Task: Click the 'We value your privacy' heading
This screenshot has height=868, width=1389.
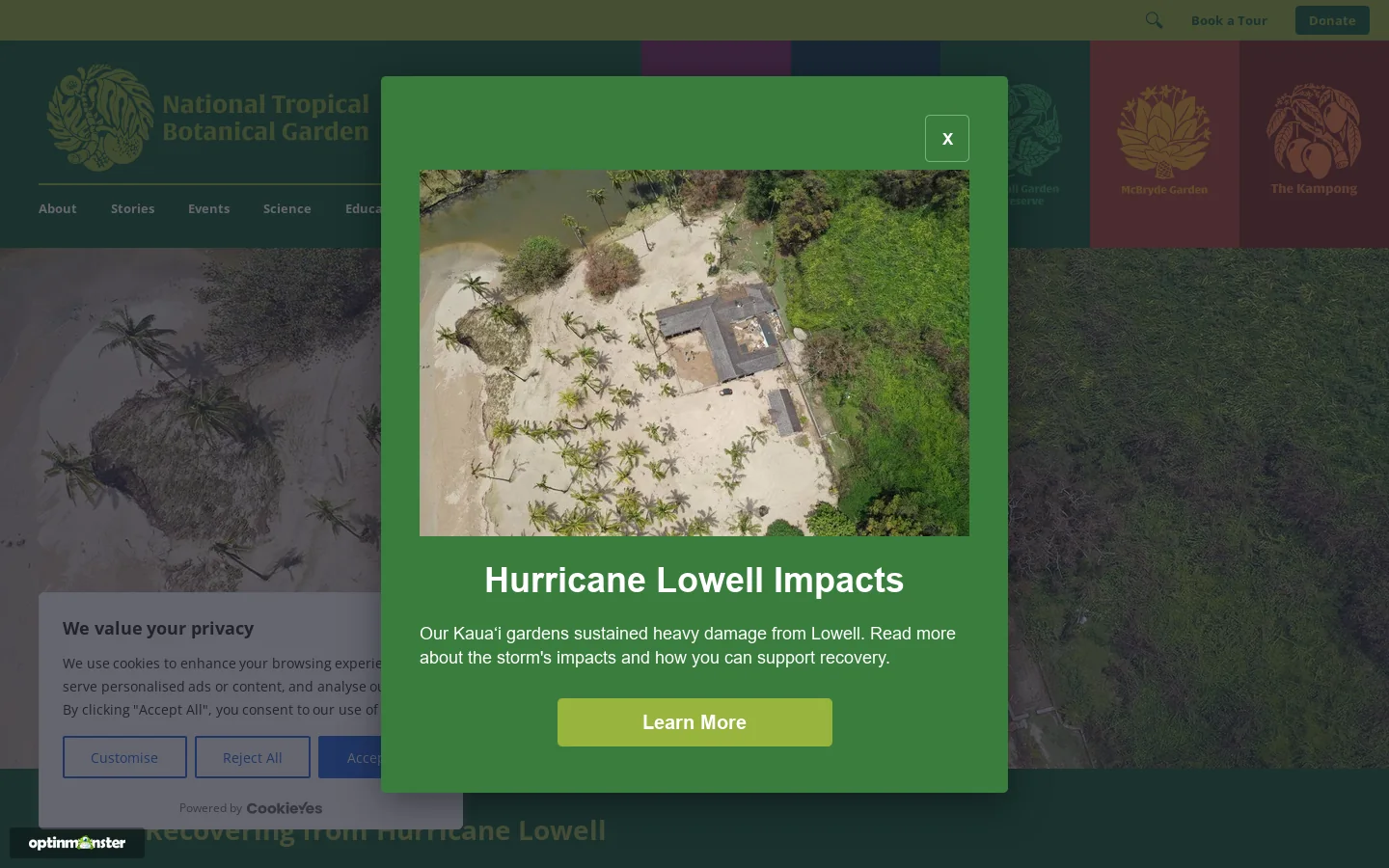Action: tap(158, 628)
